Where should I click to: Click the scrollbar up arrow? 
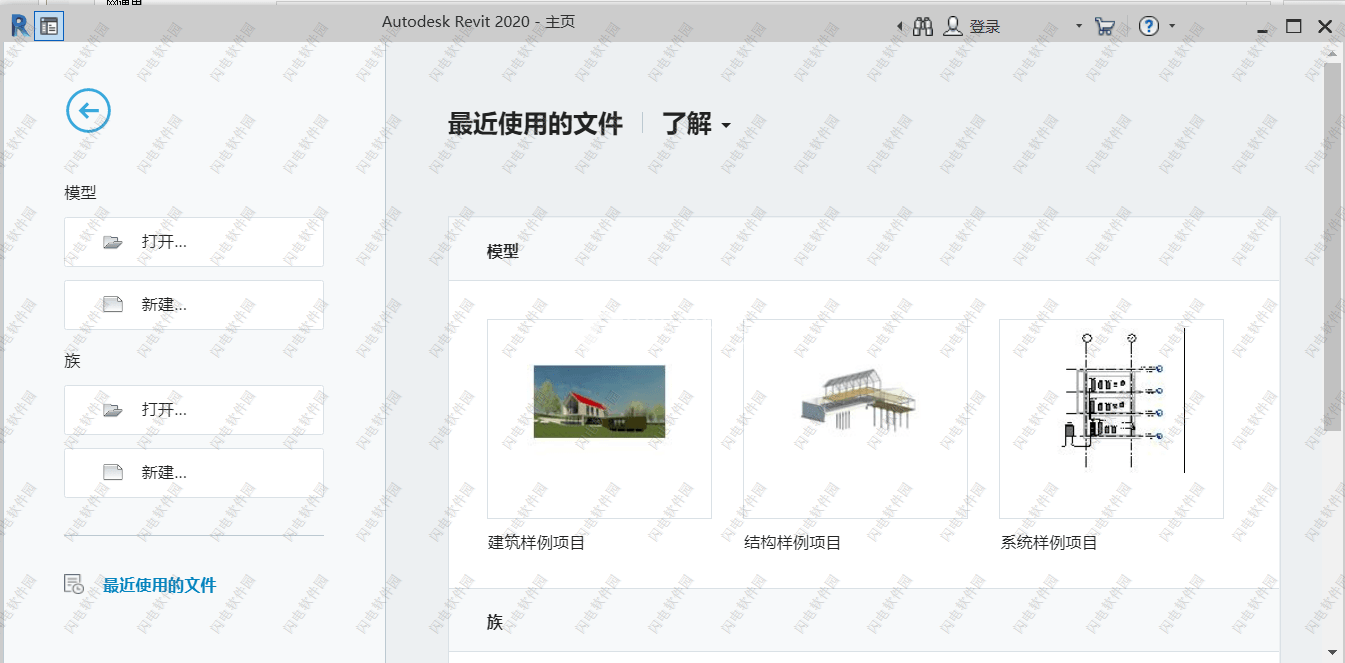click(1332, 52)
